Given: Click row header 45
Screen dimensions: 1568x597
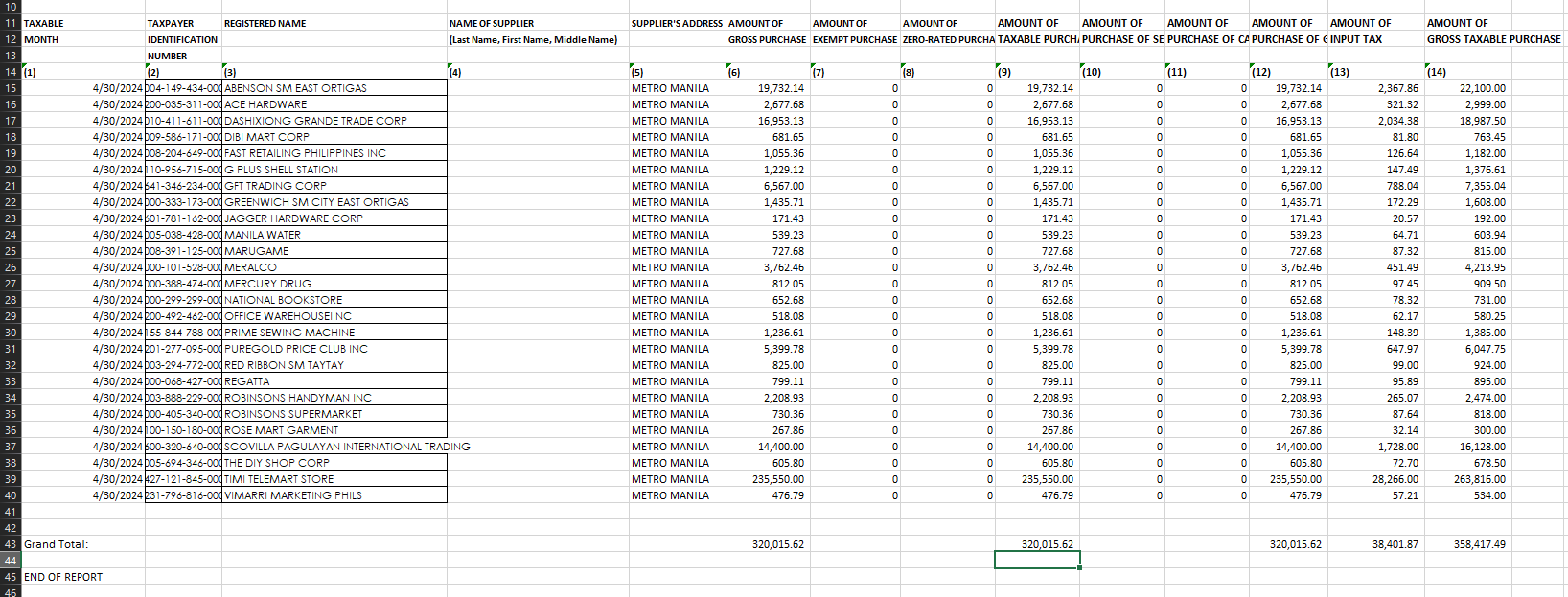Looking at the screenshot, I should click(11, 577).
